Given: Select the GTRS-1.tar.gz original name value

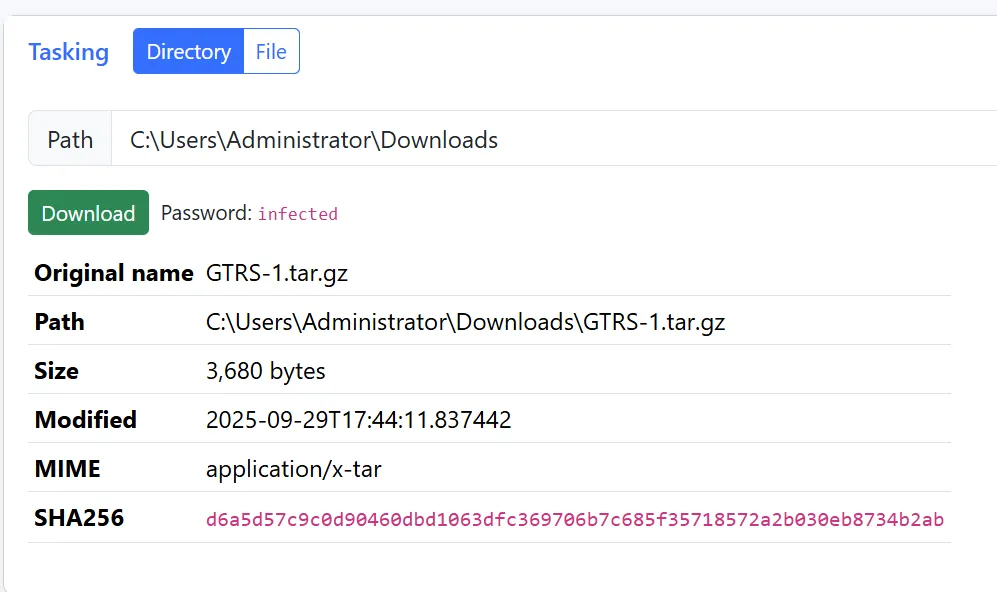Looking at the screenshot, I should (277, 273).
